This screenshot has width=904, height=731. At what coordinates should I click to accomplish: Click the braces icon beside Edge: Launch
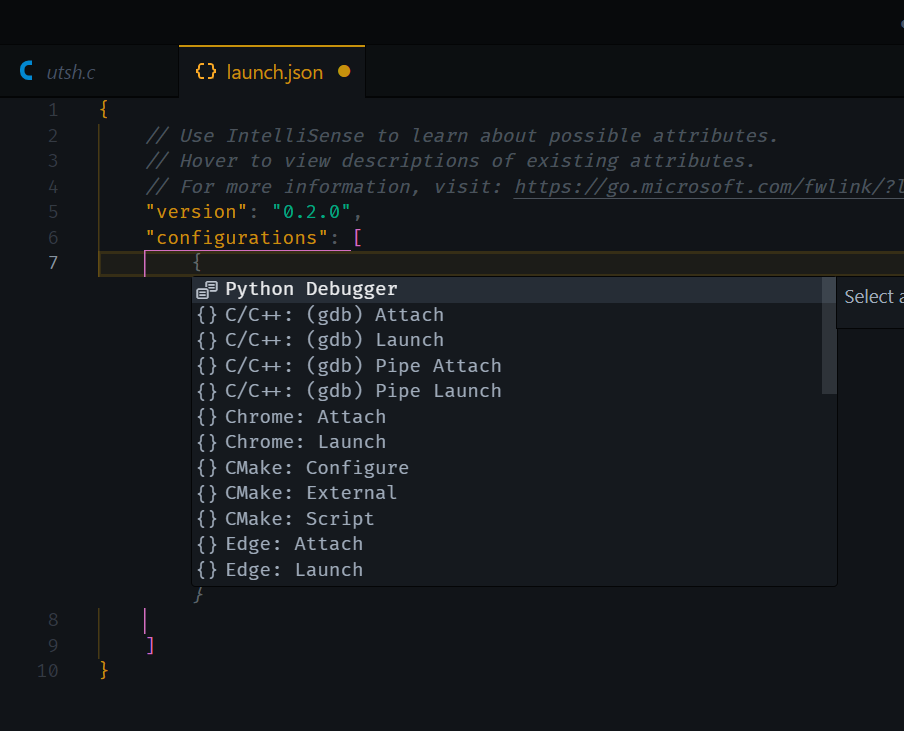pyautogui.click(x=207, y=570)
